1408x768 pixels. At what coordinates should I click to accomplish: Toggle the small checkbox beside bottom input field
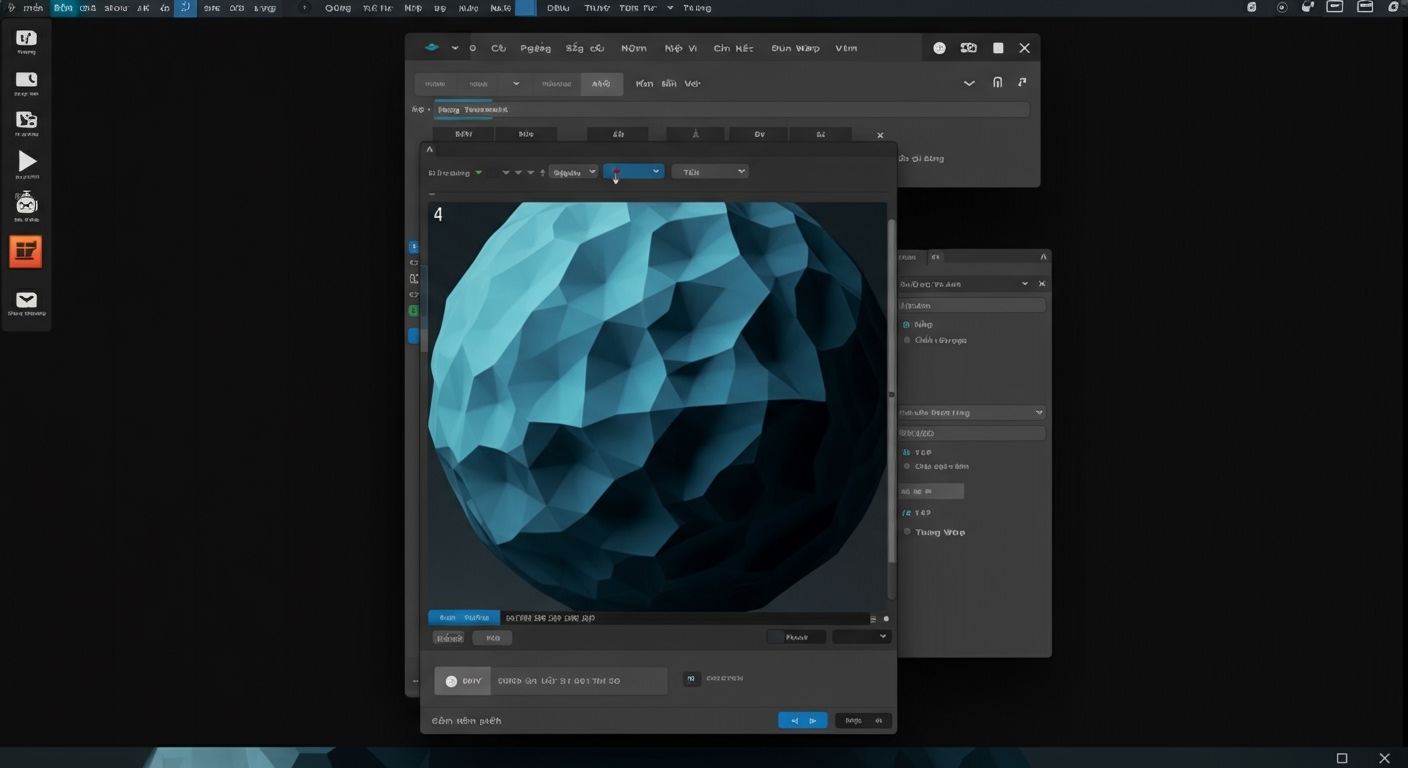point(691,679)
